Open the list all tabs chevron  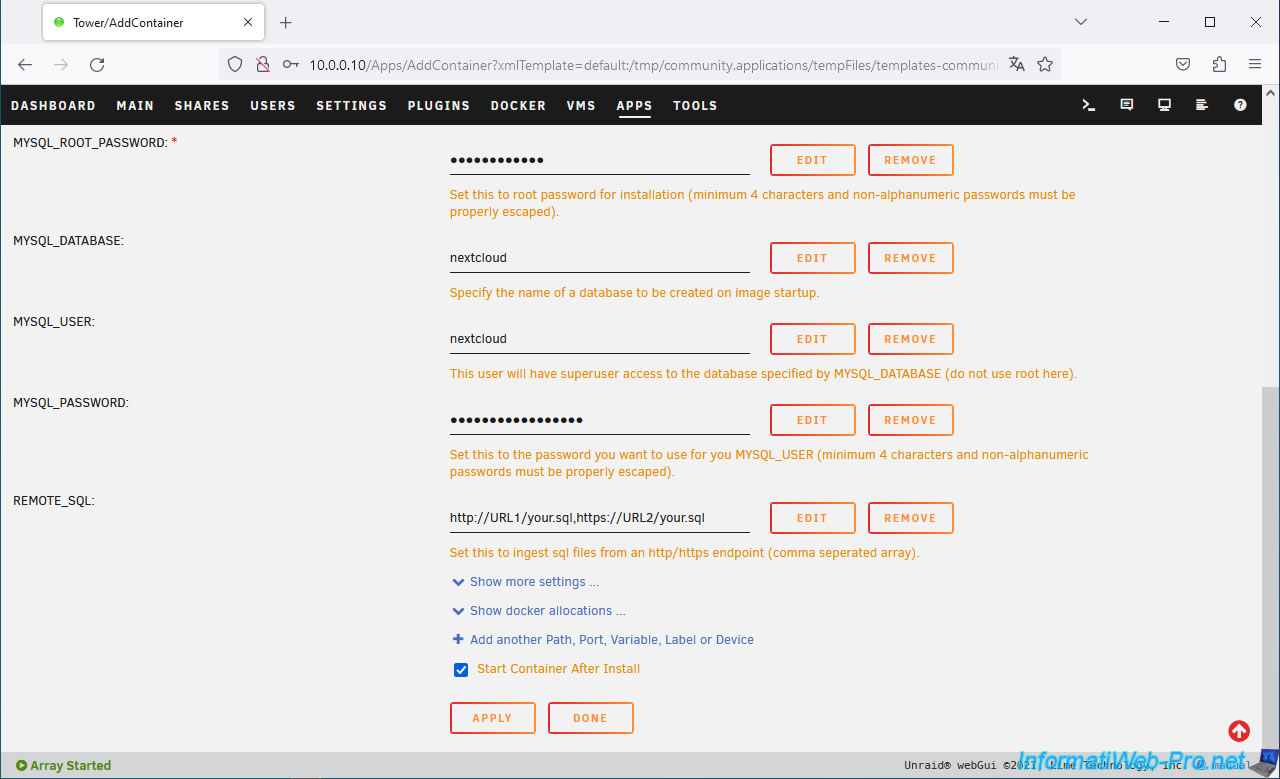coord(1081,22)
